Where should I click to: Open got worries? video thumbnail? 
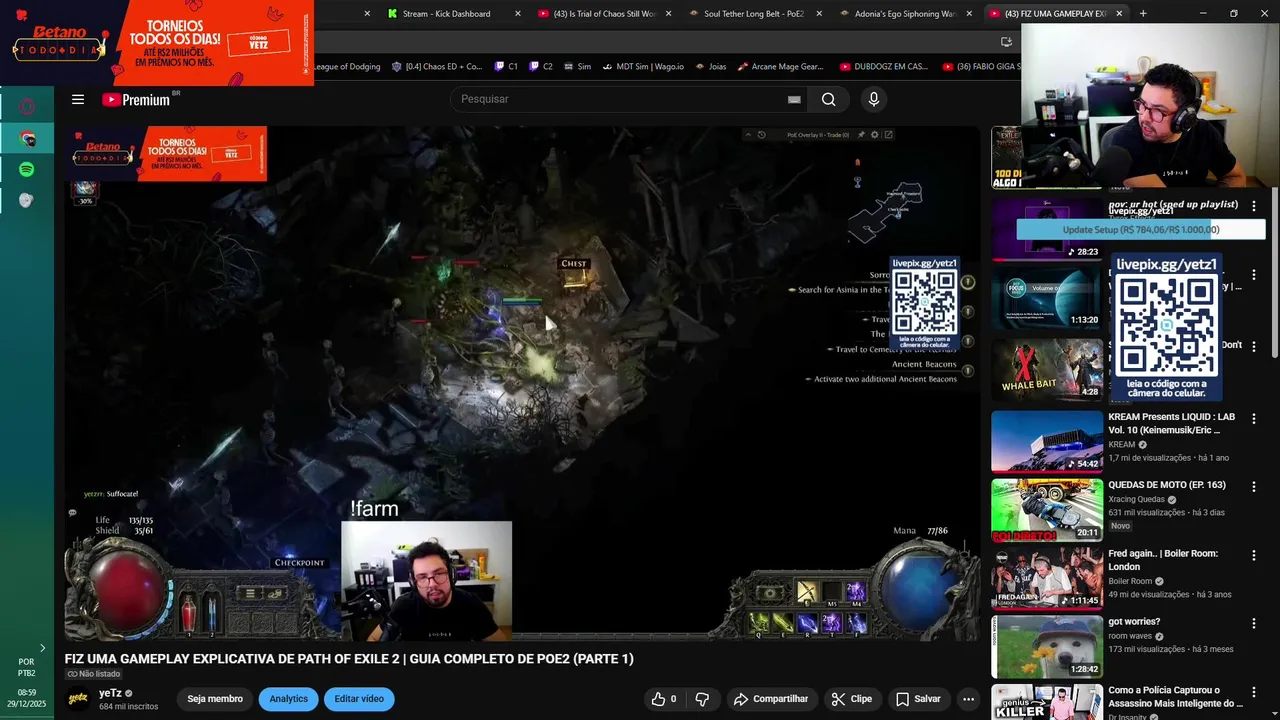(1047, 646)
